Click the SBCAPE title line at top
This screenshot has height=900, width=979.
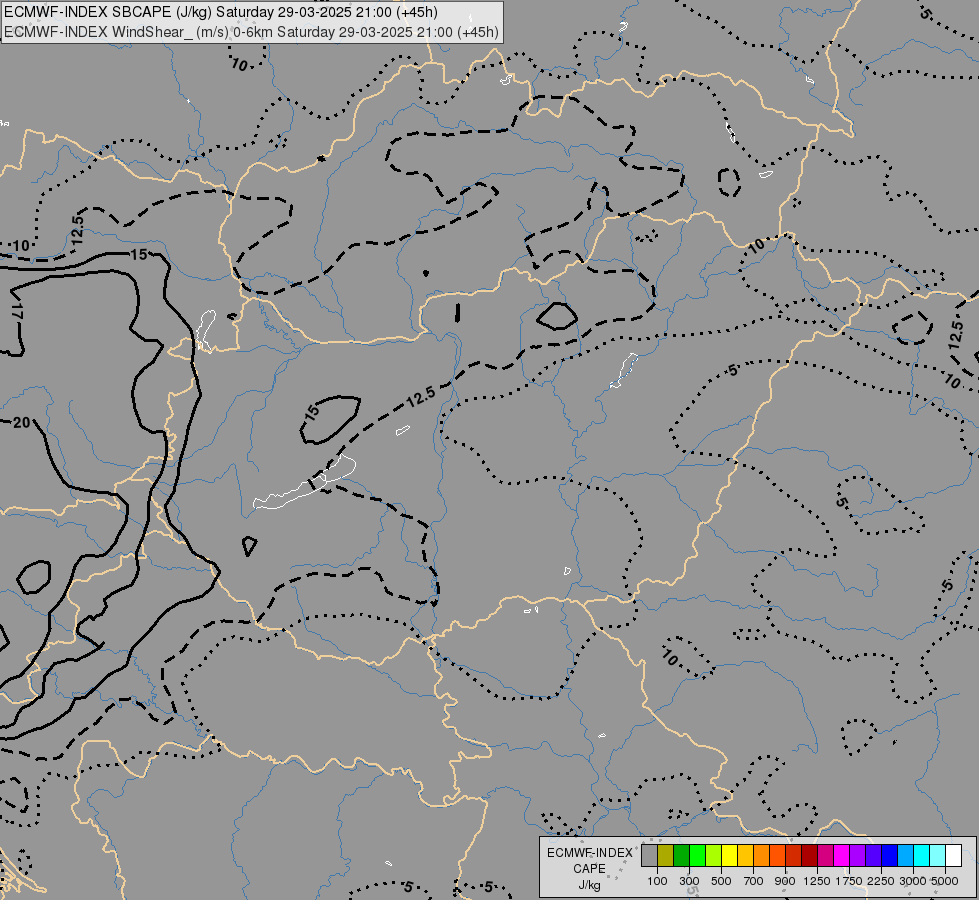[221, 12]
